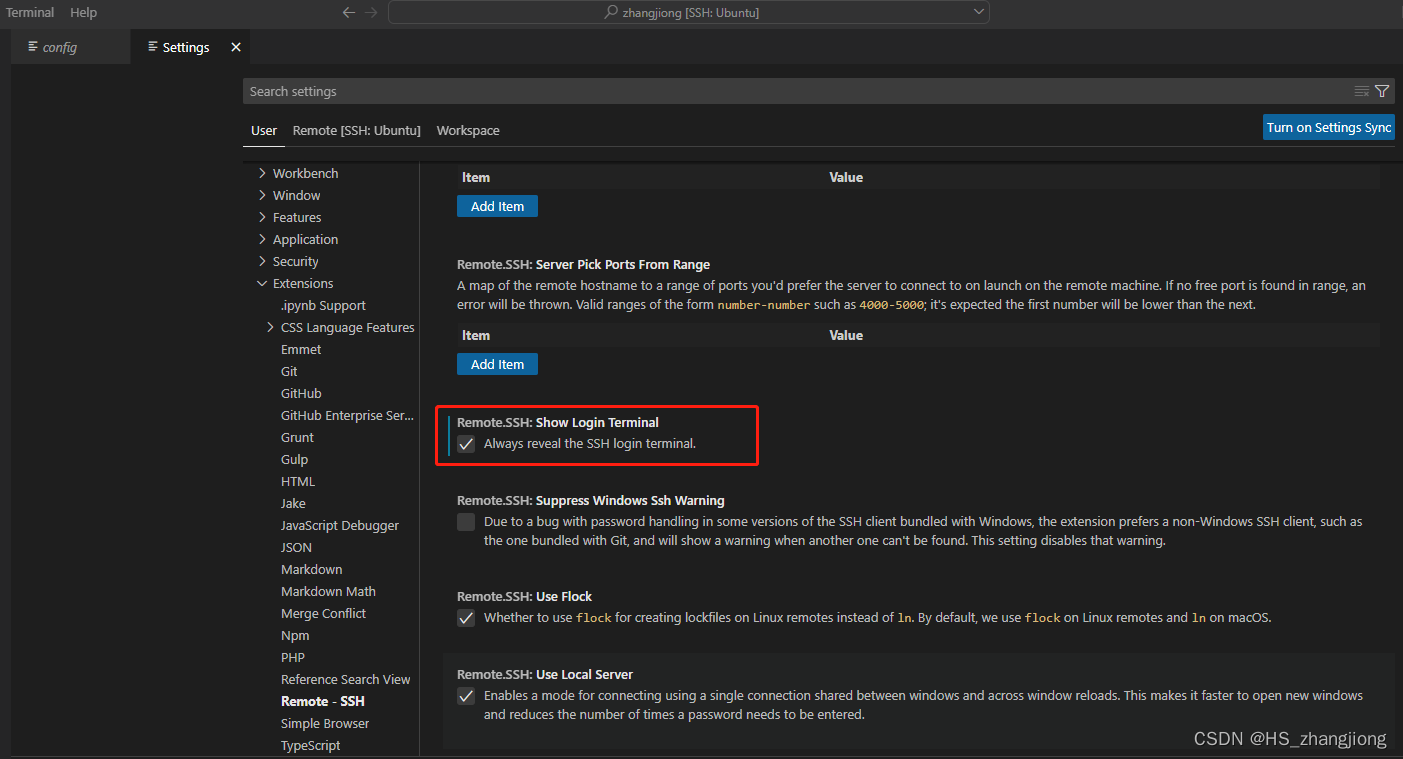
Task: Select Emmet in the extensions list
Action: [x=301, y=349]
